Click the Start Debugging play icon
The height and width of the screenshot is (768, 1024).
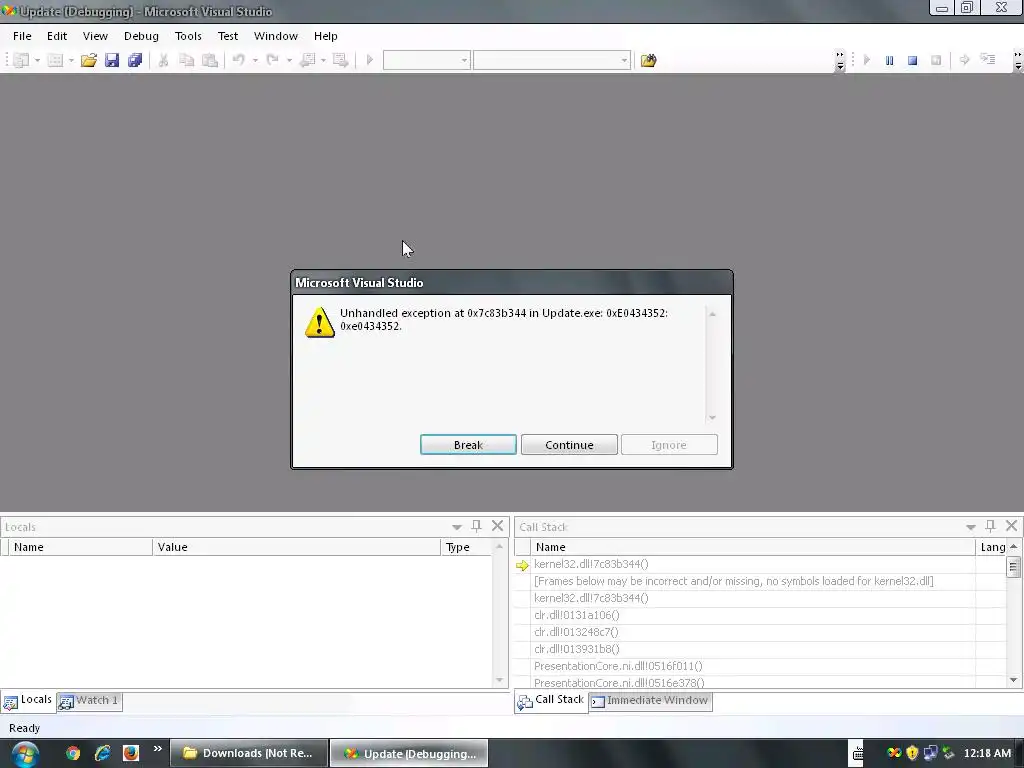click(370, 60)
